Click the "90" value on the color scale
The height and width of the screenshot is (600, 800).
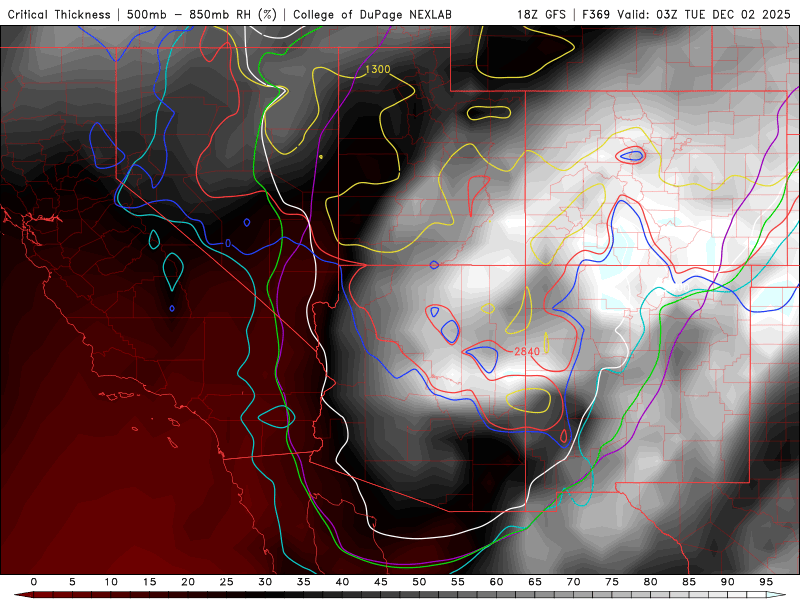727,582
